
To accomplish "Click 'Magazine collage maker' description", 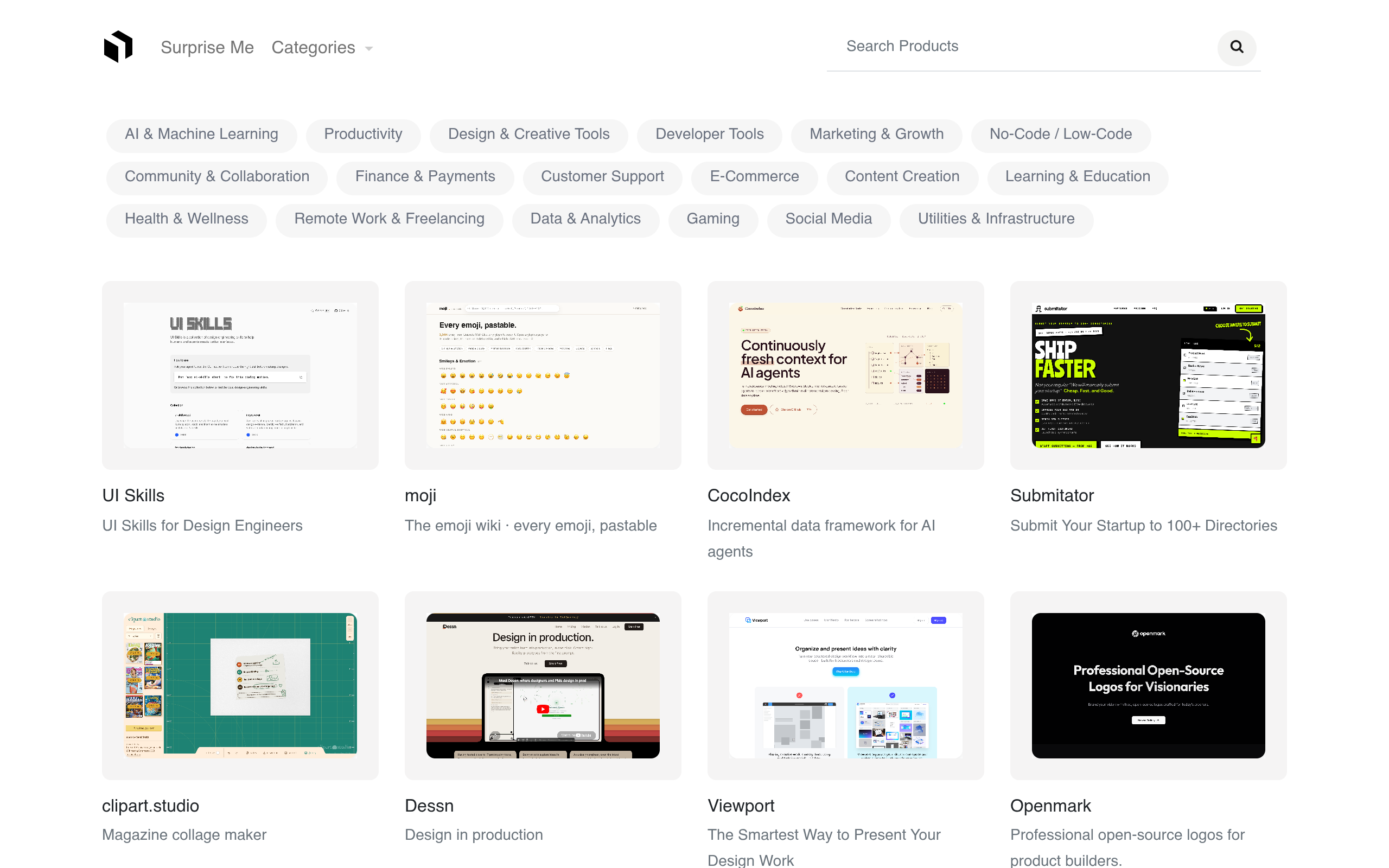I will point(184,835).
